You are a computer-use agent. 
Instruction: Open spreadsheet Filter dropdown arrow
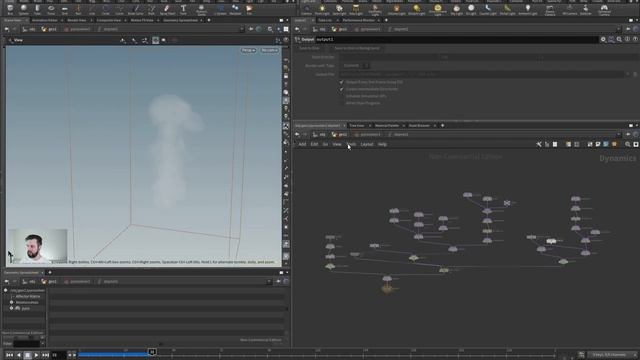pyautogui.click(x=42, y=343)
